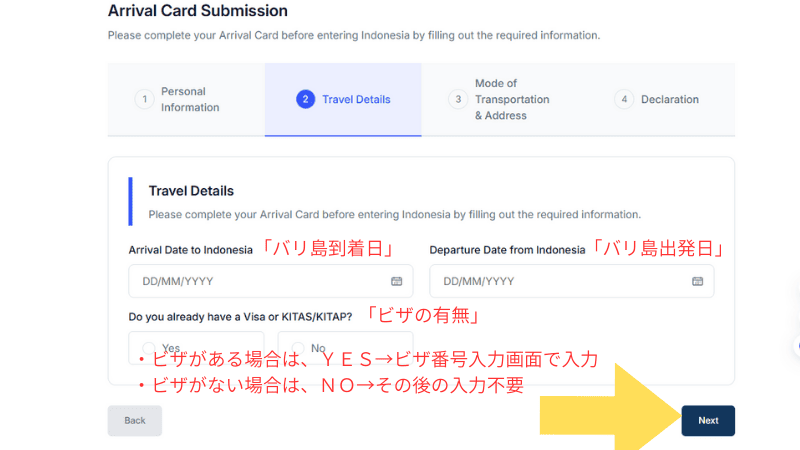Open the Departure Date calendar picker icon
This screenshot has width=800, height=450.
coord(697,281)
